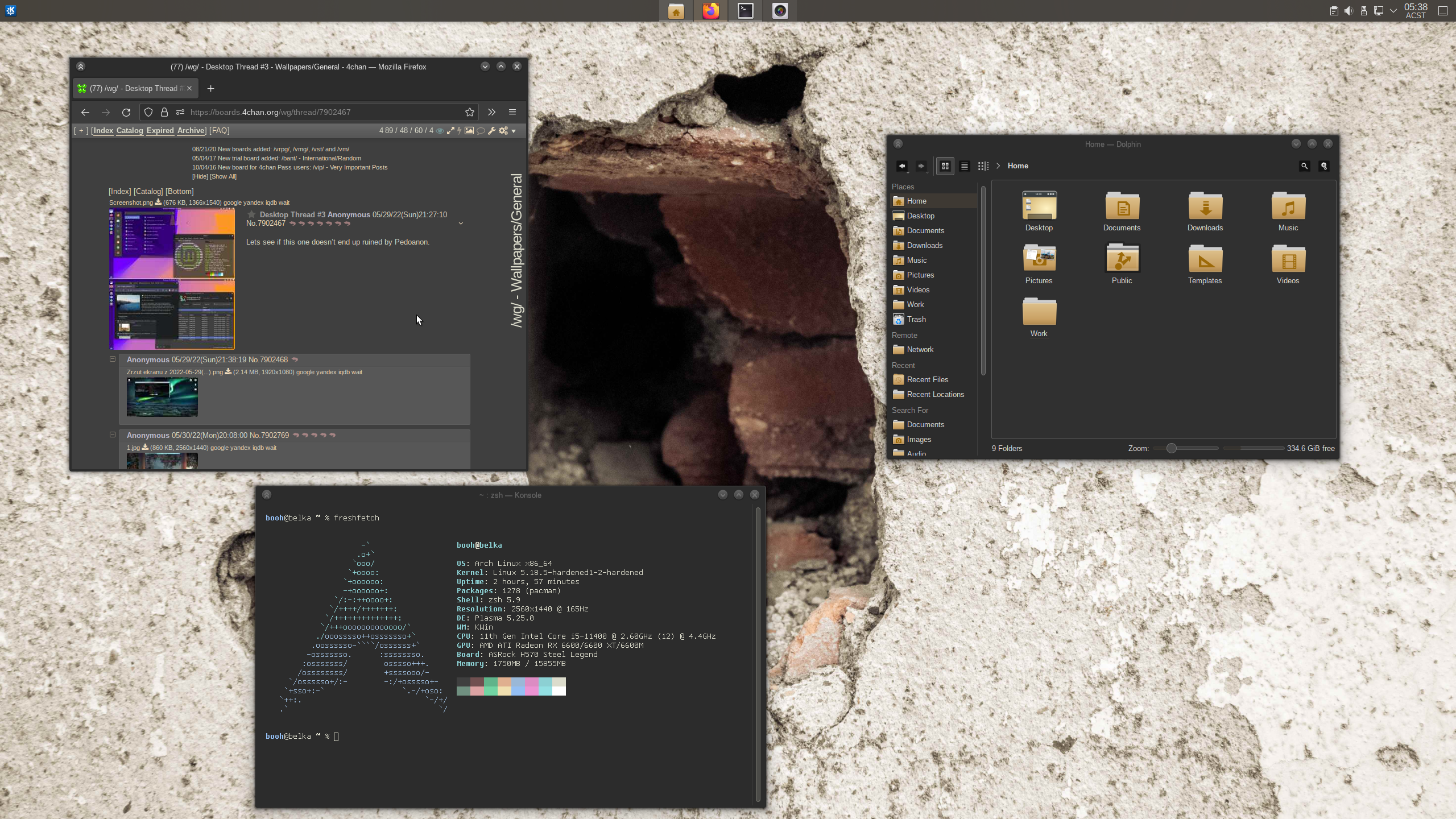This screenshot has height=819, width=1456.
Task: Toggle the thread watcher eye icon
Action: [440, 131]
